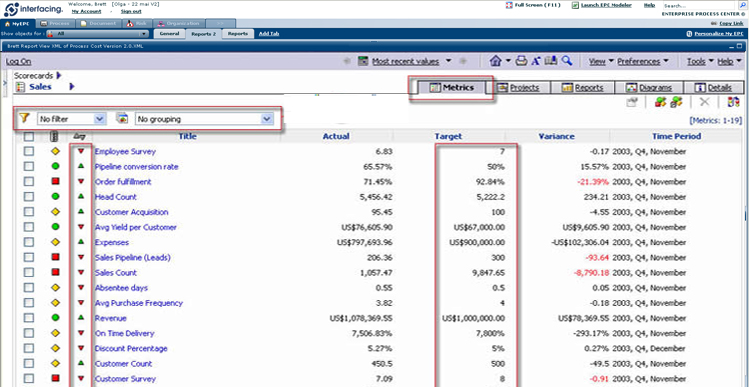The height and width of the screenshot is (387, 749).
Task: Check the Expenses row checkbox
Action: tap(29, 242)
